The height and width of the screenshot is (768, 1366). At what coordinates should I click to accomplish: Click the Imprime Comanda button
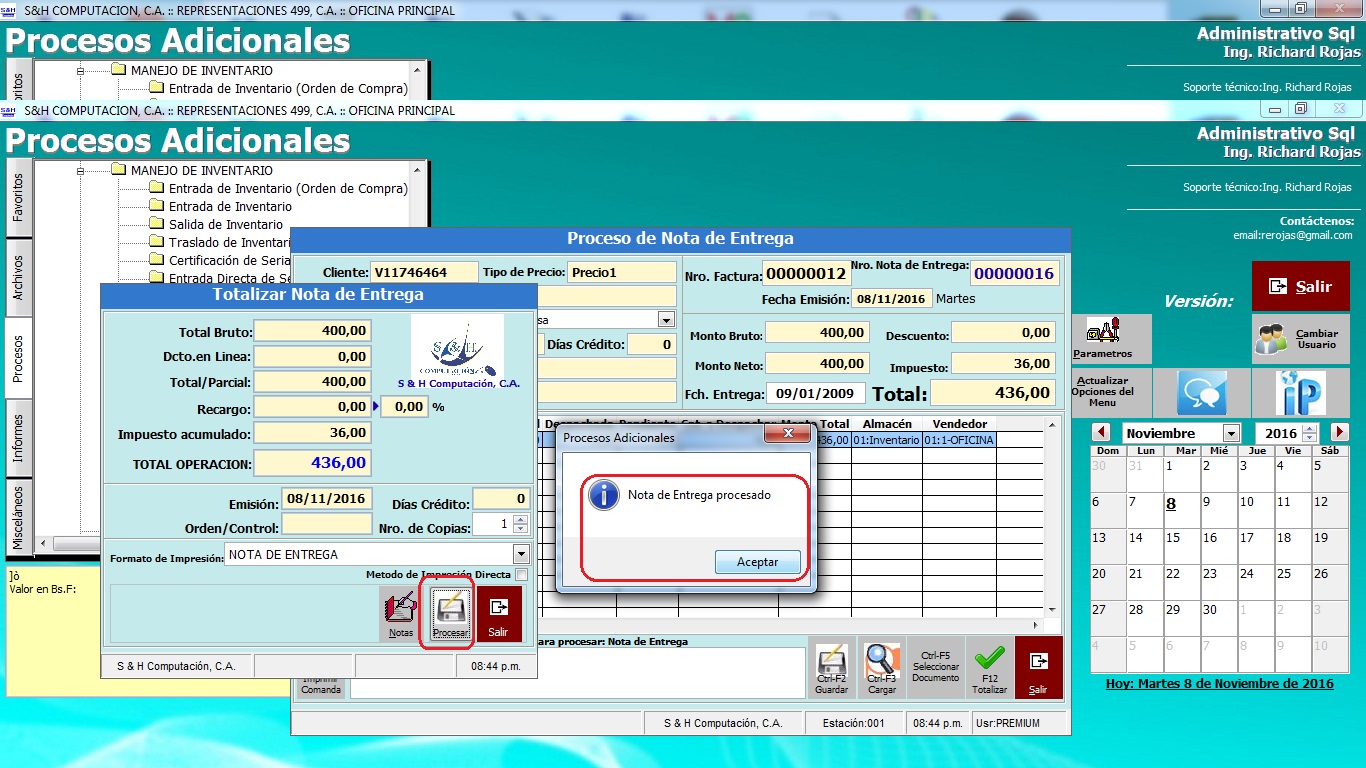click(x=321, y=686)
